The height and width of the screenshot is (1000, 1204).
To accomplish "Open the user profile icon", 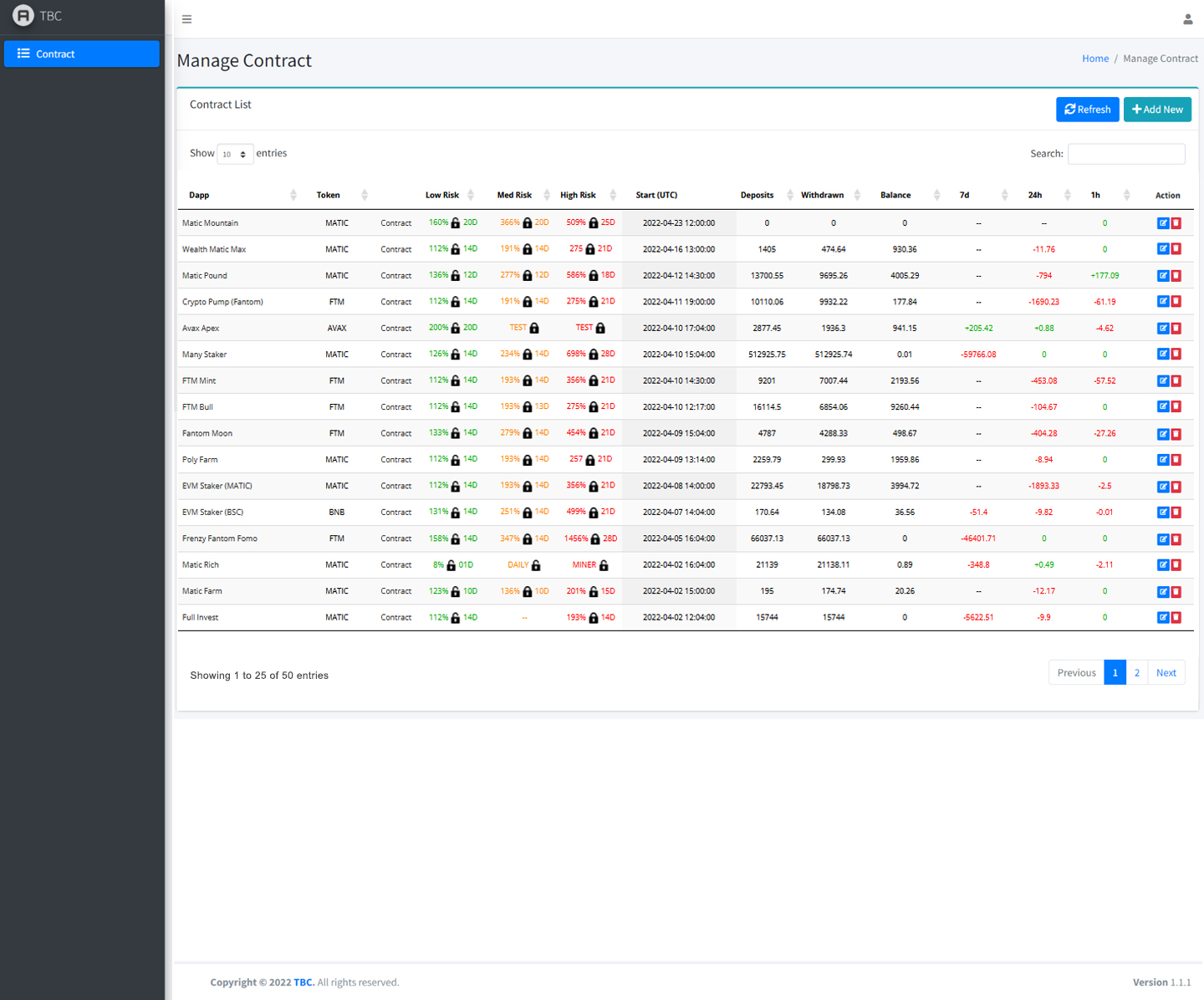I will click(1187, 19).
